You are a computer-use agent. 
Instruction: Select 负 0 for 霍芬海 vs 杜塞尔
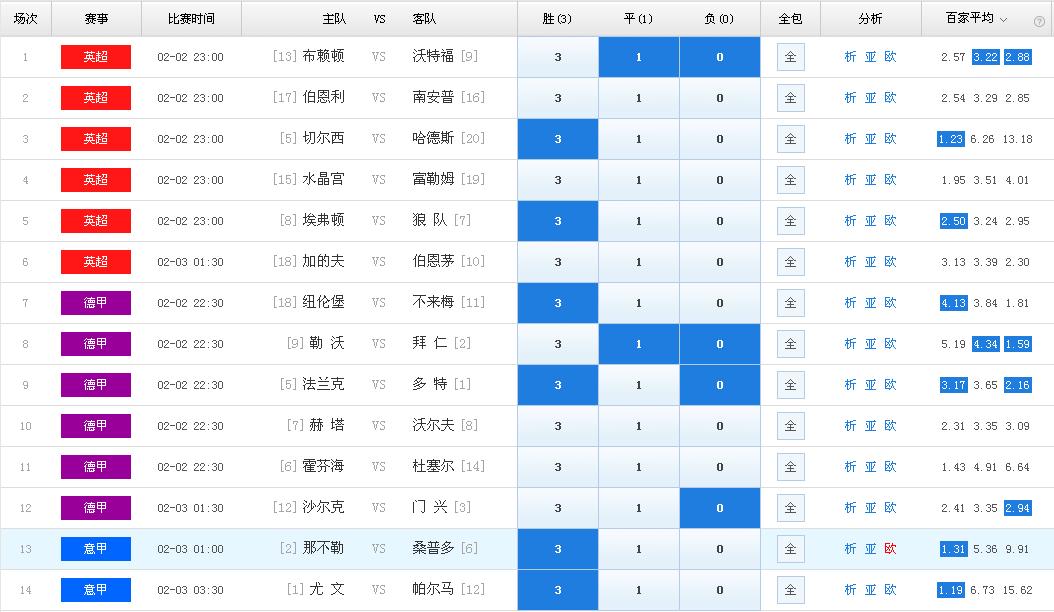pos(720,467)
